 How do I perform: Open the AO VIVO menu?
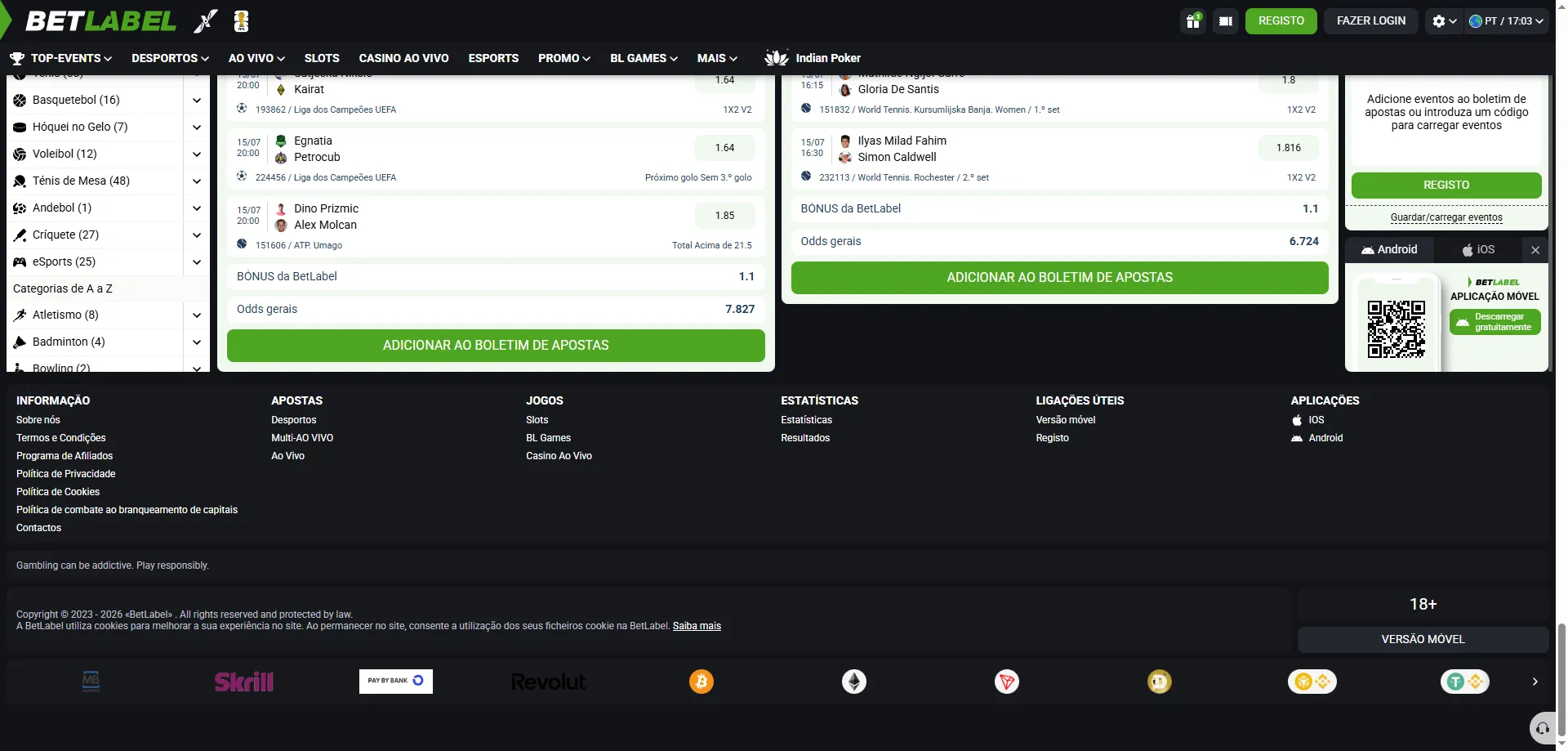pos(256,58)
